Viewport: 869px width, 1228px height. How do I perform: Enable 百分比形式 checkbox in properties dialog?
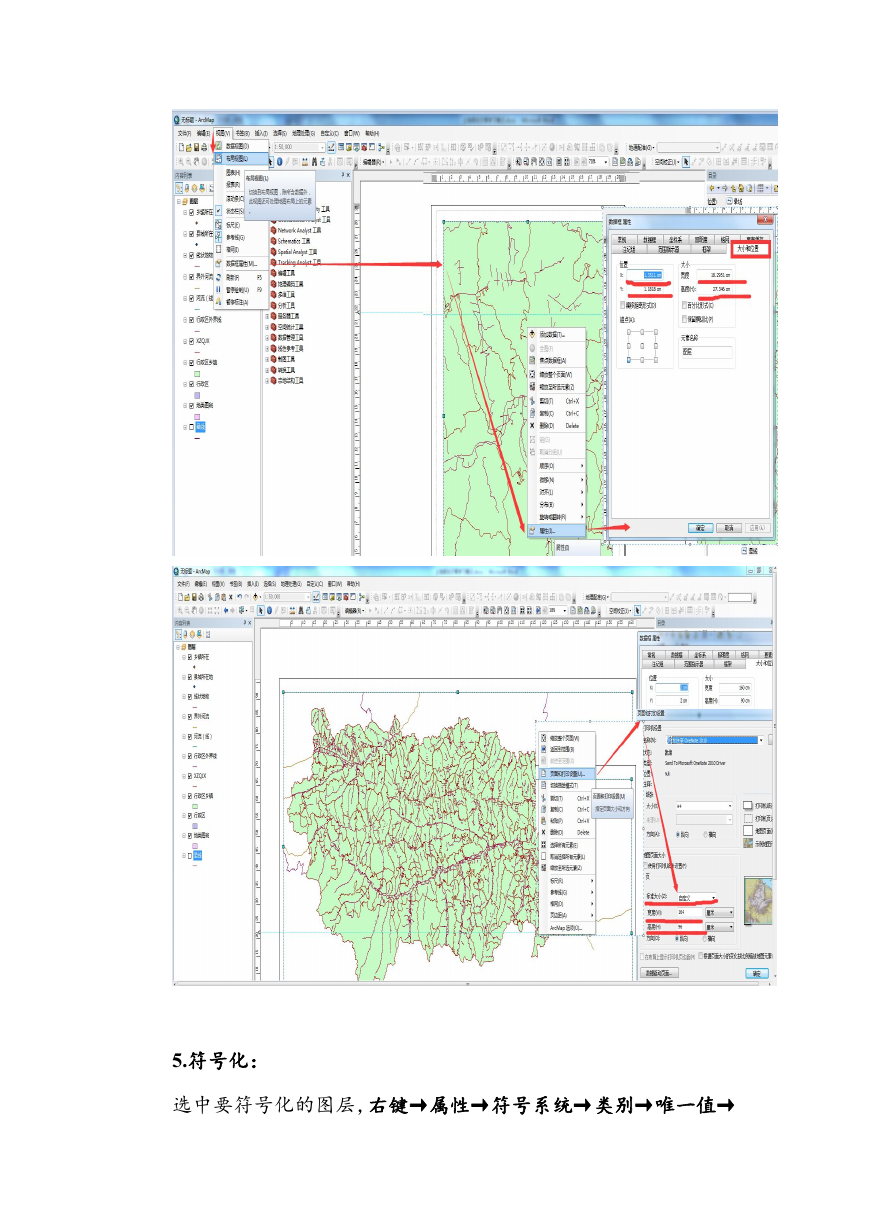click(x=684, y=305)
